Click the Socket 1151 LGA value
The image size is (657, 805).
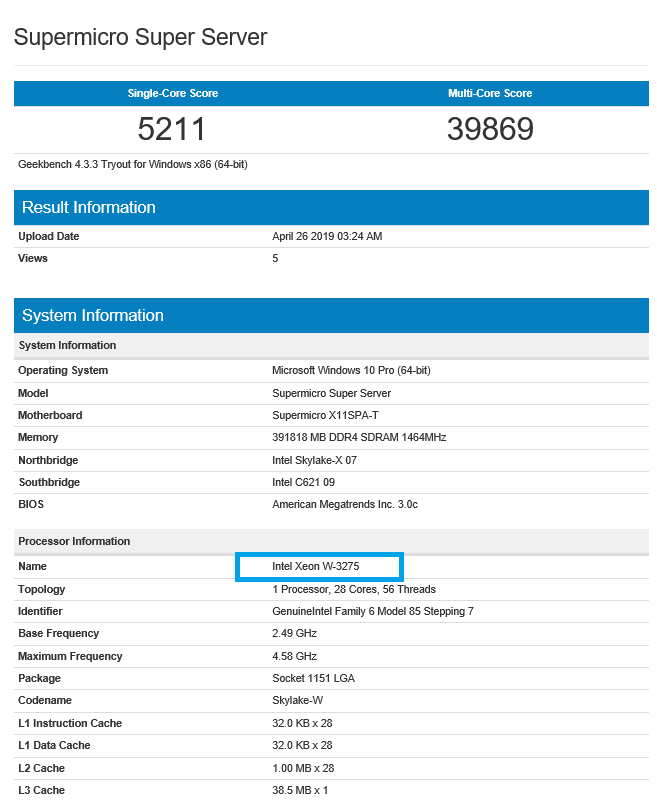(313, 678)
